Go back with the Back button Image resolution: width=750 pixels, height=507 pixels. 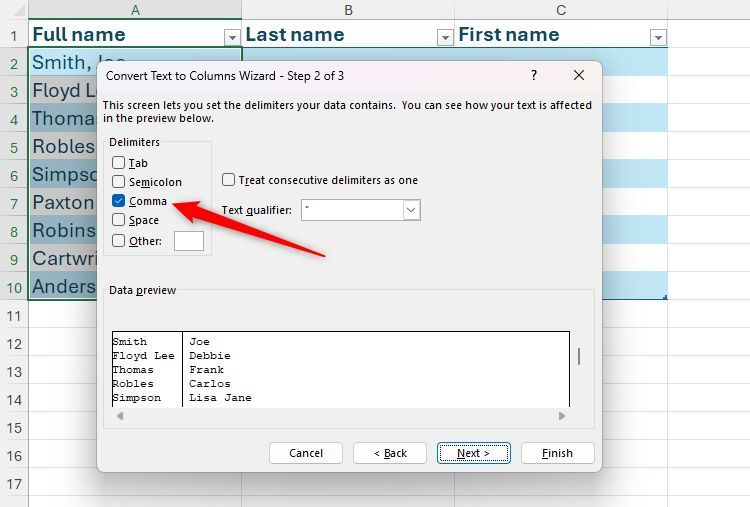(390, 453)
